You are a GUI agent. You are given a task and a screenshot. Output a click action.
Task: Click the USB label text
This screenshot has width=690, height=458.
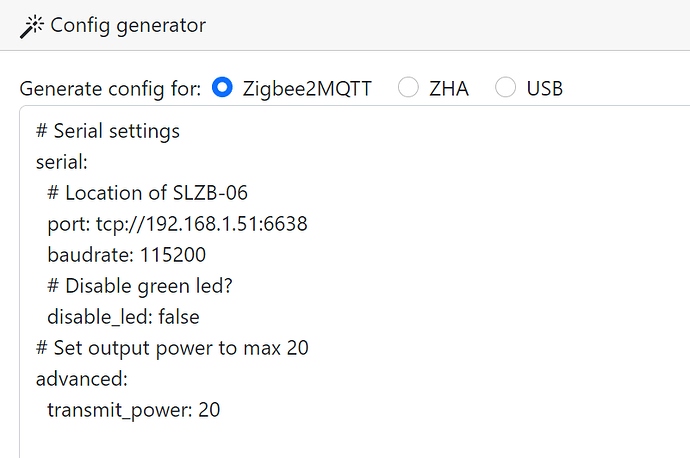(544, 88)
